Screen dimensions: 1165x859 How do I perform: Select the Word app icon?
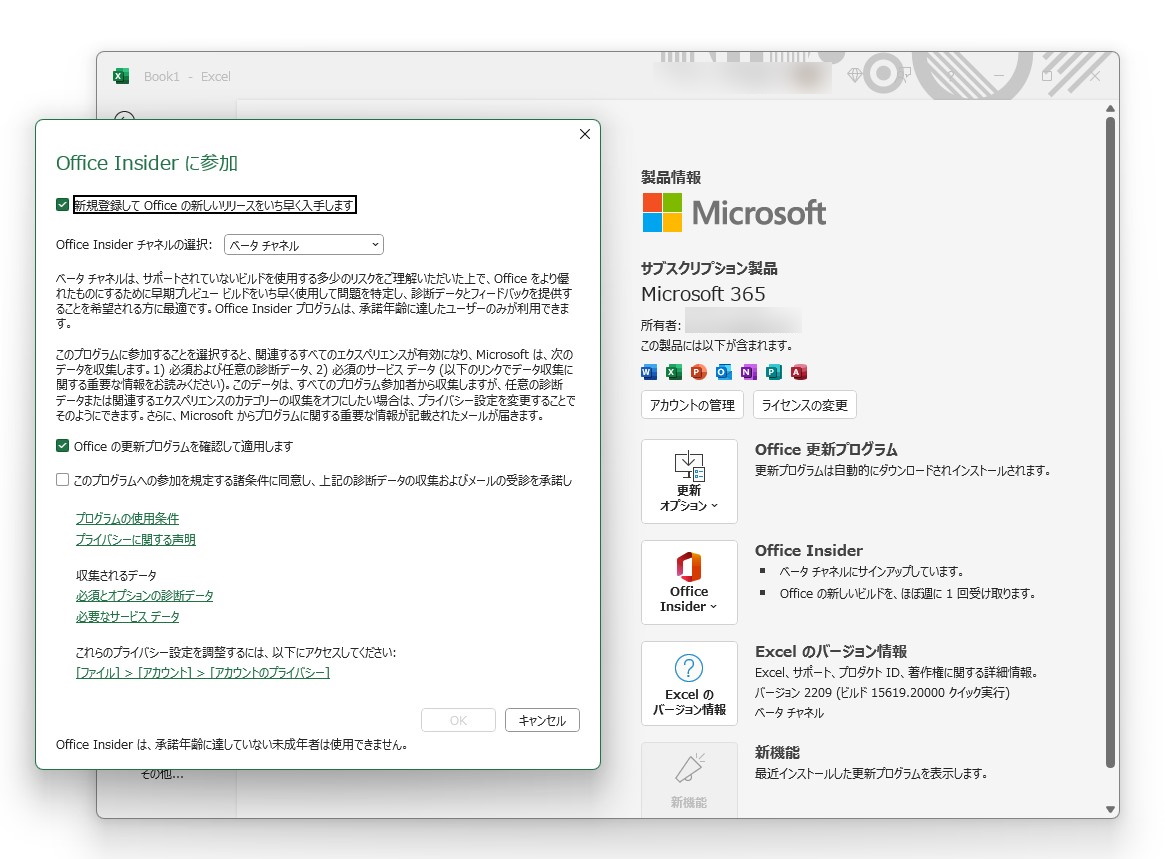tap(648, 372)
